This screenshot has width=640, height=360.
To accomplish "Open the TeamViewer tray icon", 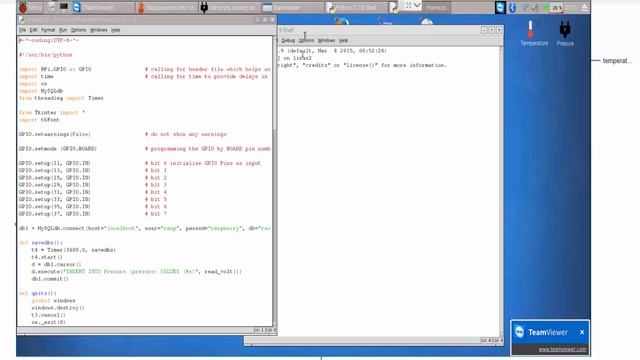I will click(500, 7).
